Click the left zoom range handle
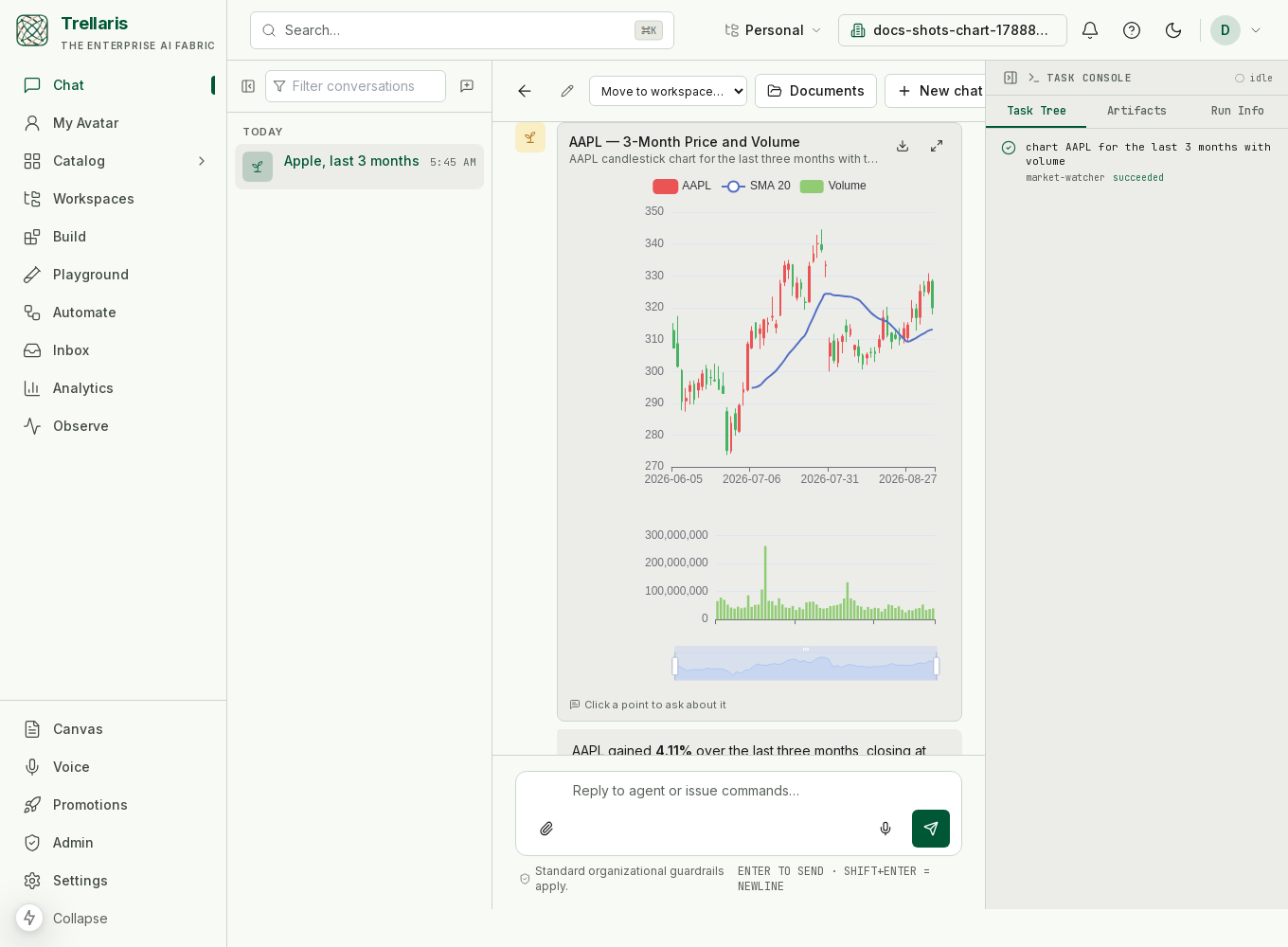Viewport: 1288px width, 947px height. pos(674,667)
